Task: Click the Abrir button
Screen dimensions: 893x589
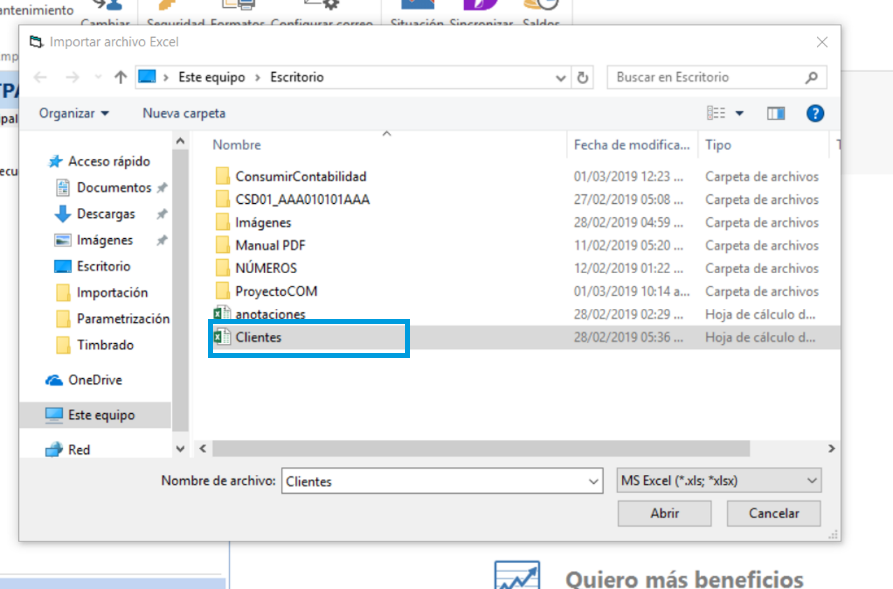Action: tap(665, 513)
